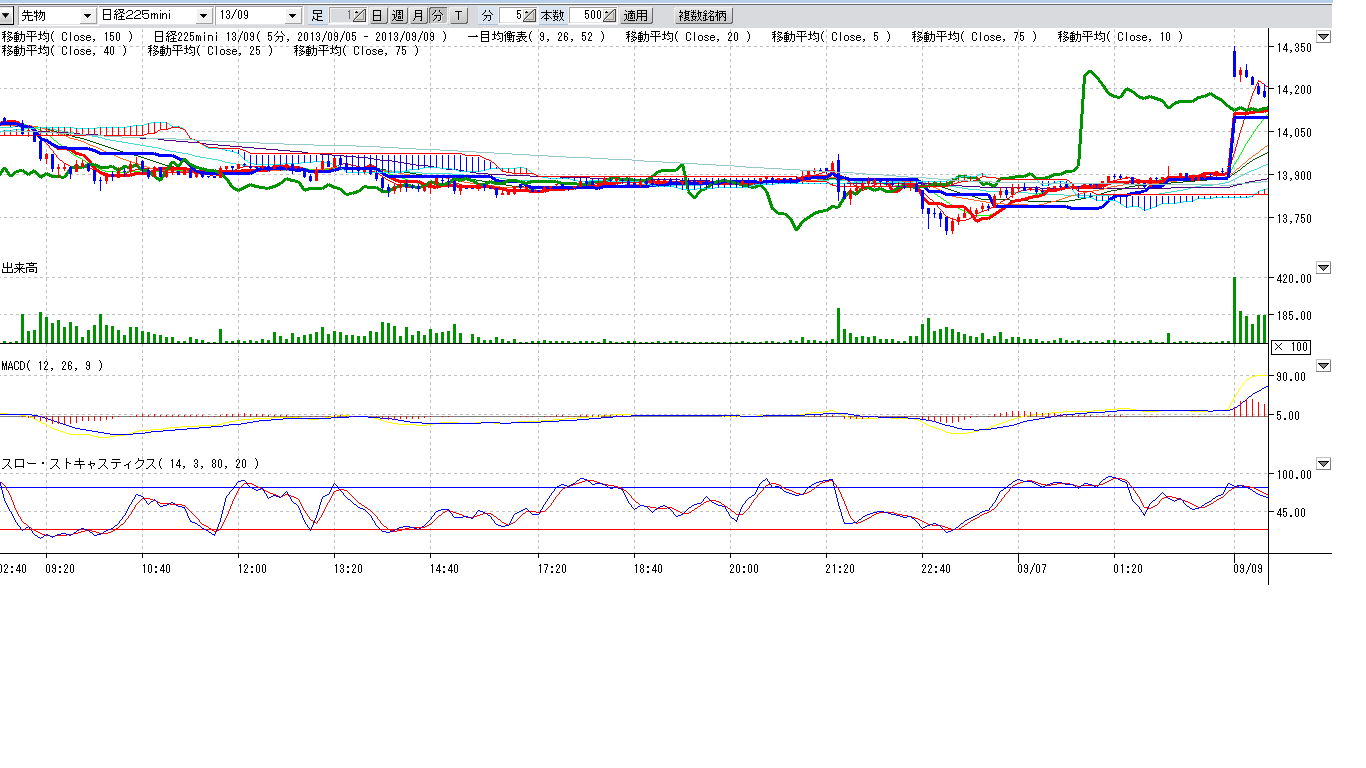Image resolution: width=1366 pixels, height=768 pixels.
Task: Open the MACD panel menu arrow
Action: (x=1324, y=366)
